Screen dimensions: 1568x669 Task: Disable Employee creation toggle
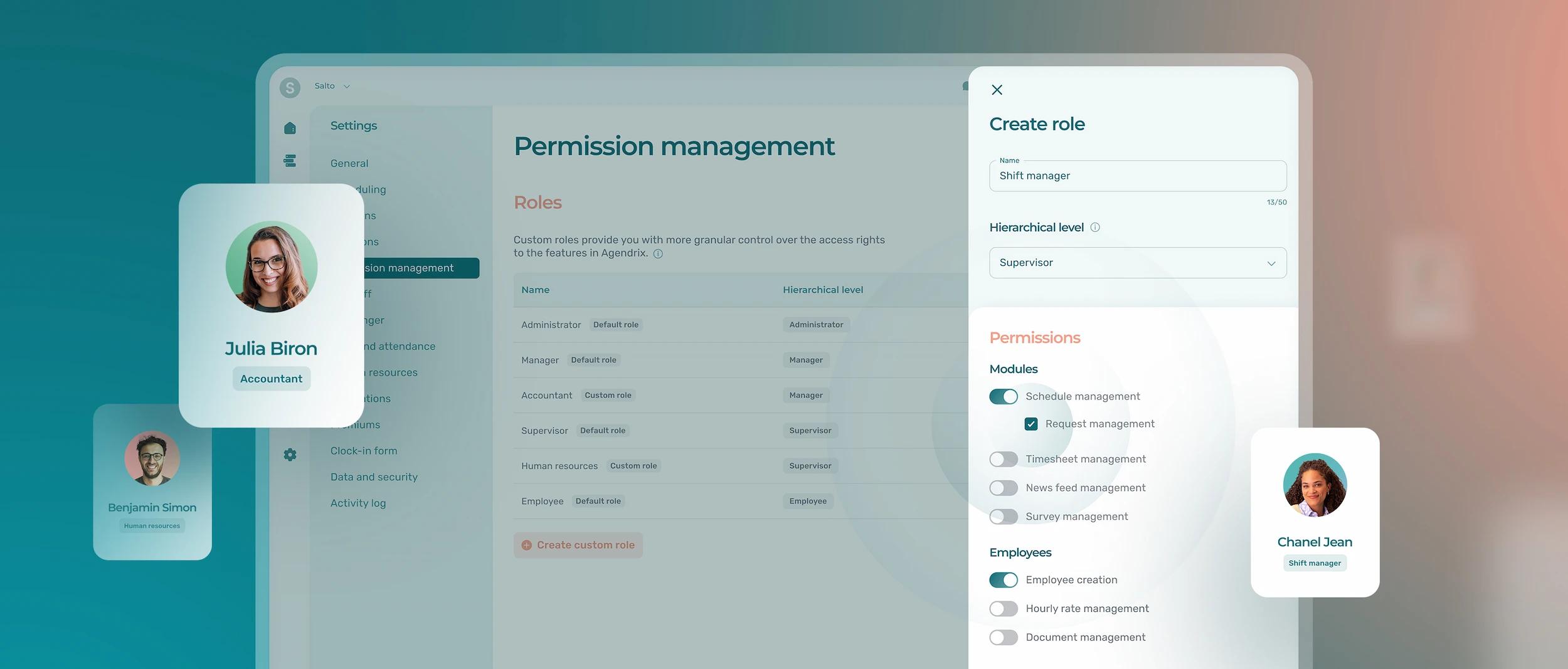[x=1004, y=580]
